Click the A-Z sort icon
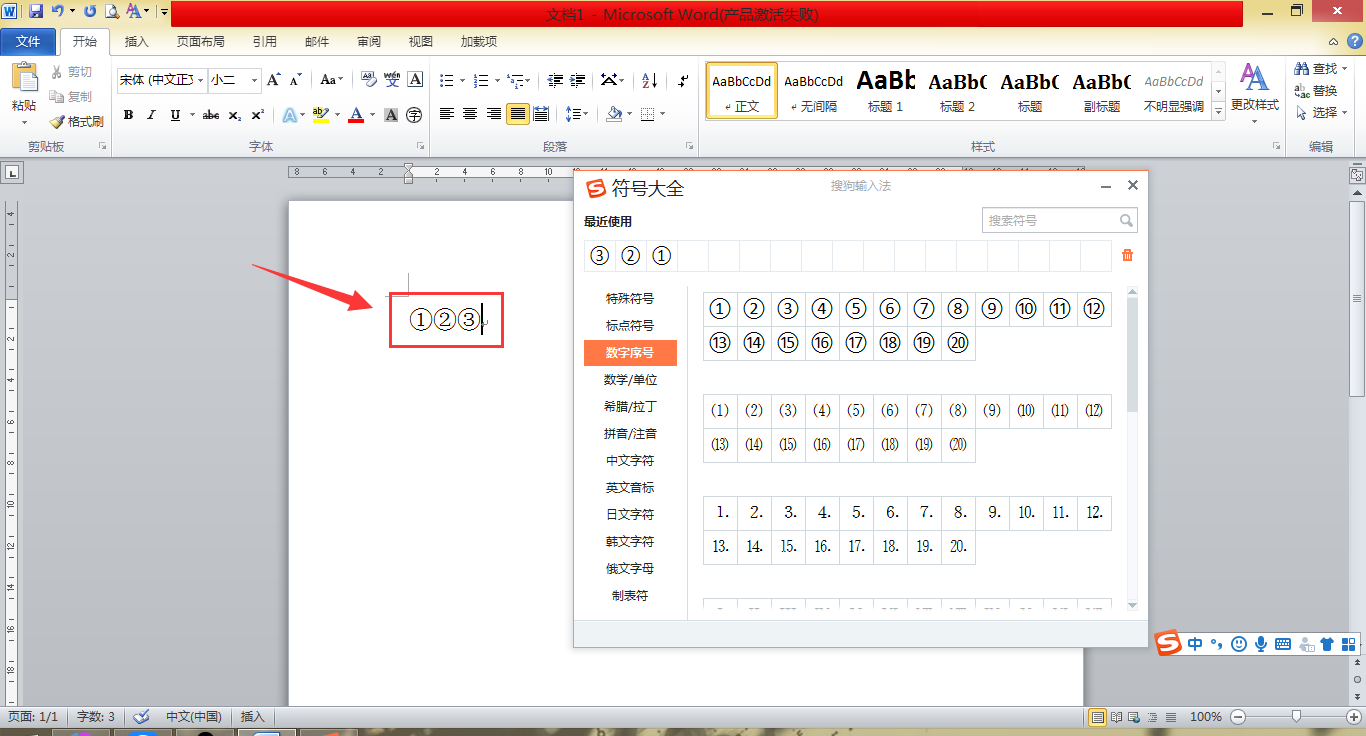 647,81
